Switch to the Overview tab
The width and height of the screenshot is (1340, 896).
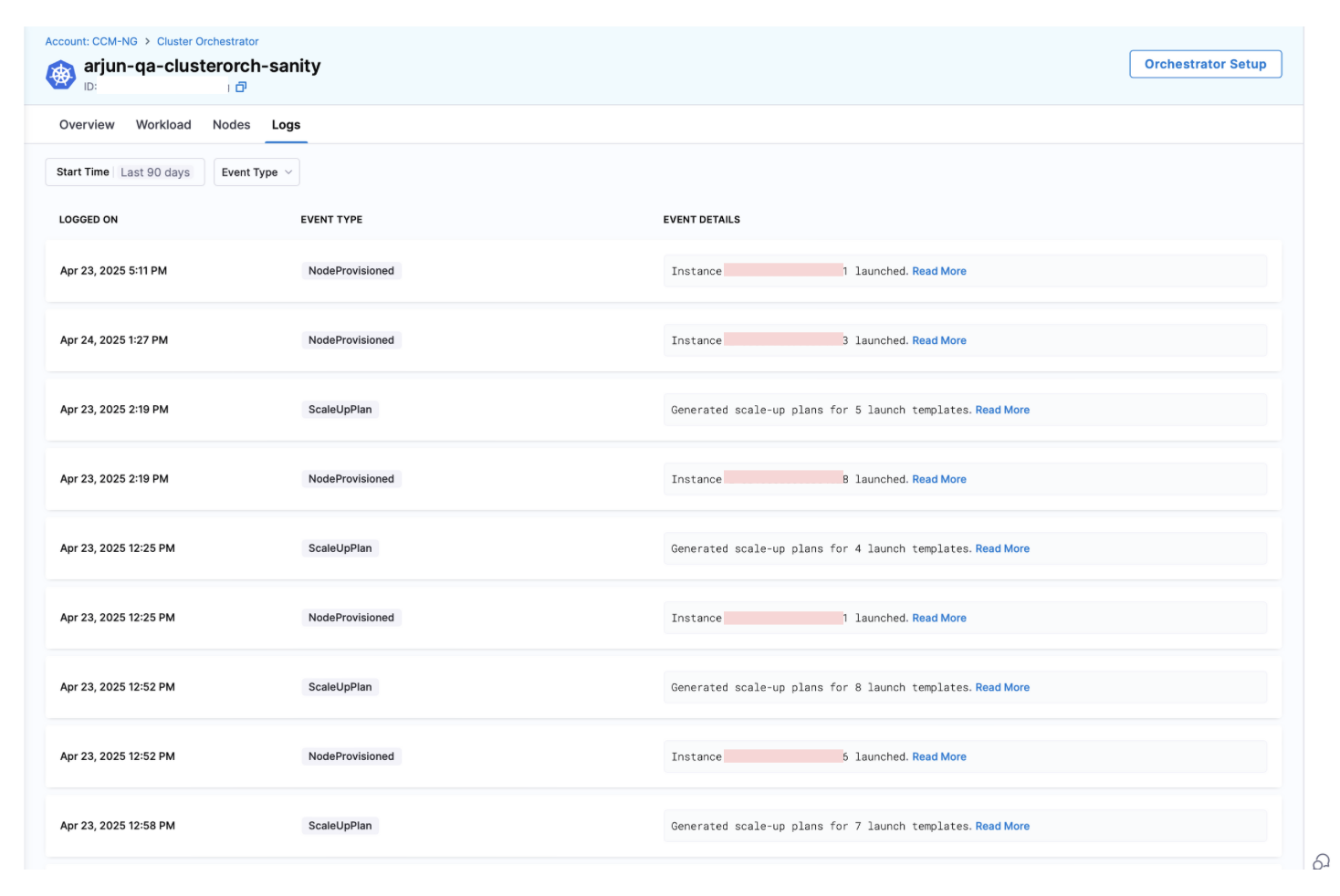[x=87, y=125]
